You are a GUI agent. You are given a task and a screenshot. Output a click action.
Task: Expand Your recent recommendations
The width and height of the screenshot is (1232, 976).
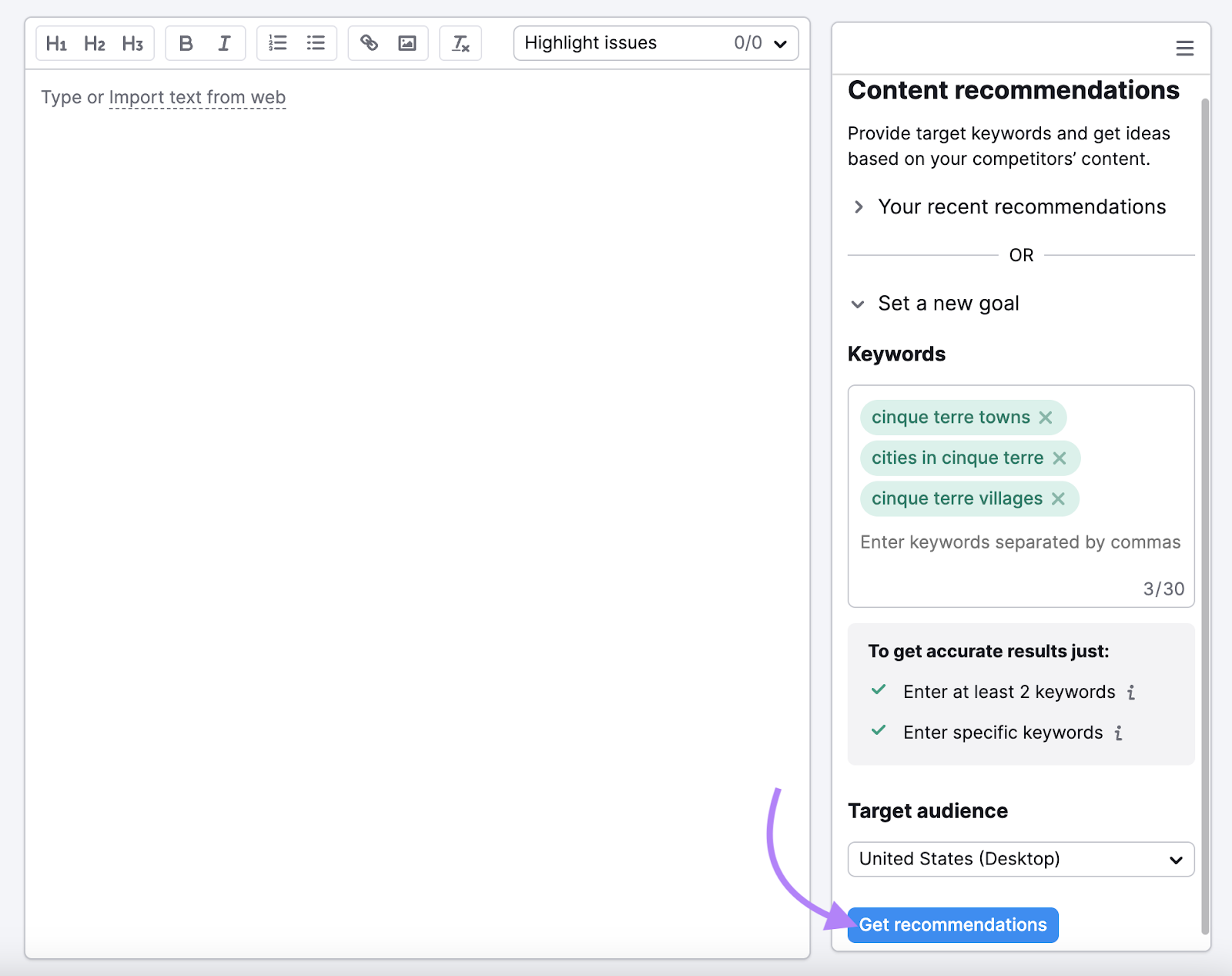1022,206
